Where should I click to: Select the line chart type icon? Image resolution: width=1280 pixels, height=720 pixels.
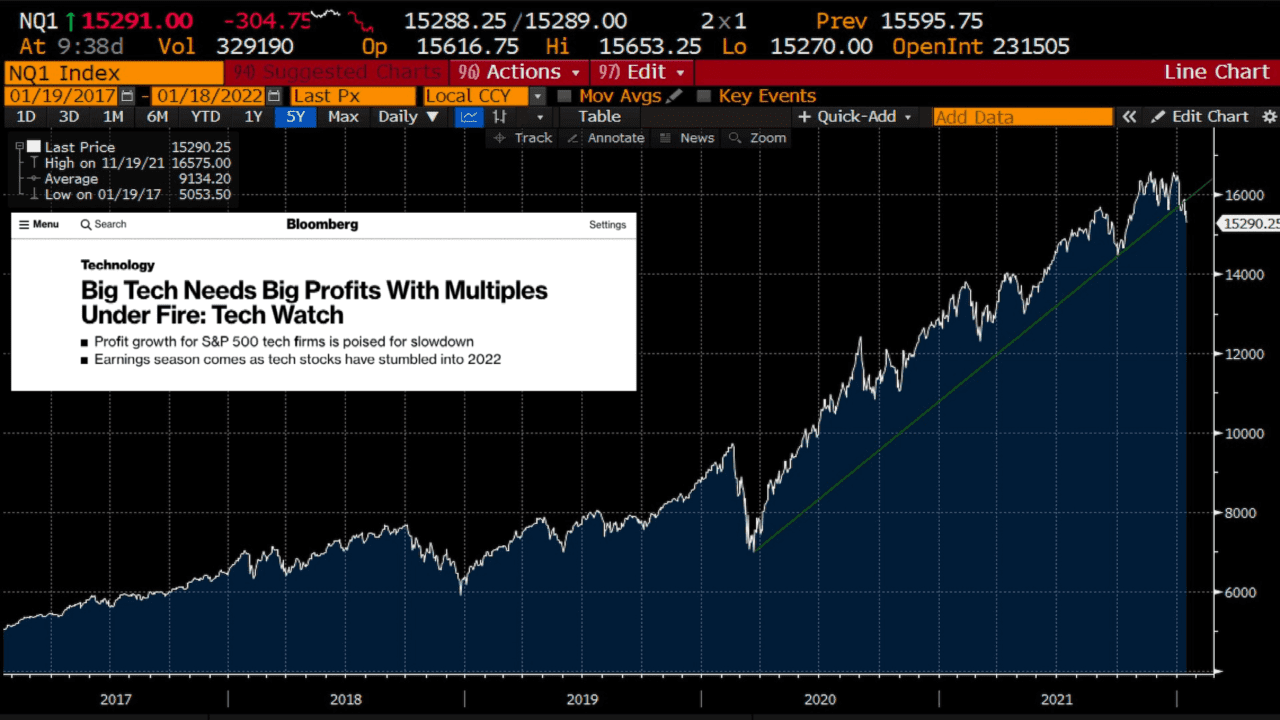coord(469,117)
